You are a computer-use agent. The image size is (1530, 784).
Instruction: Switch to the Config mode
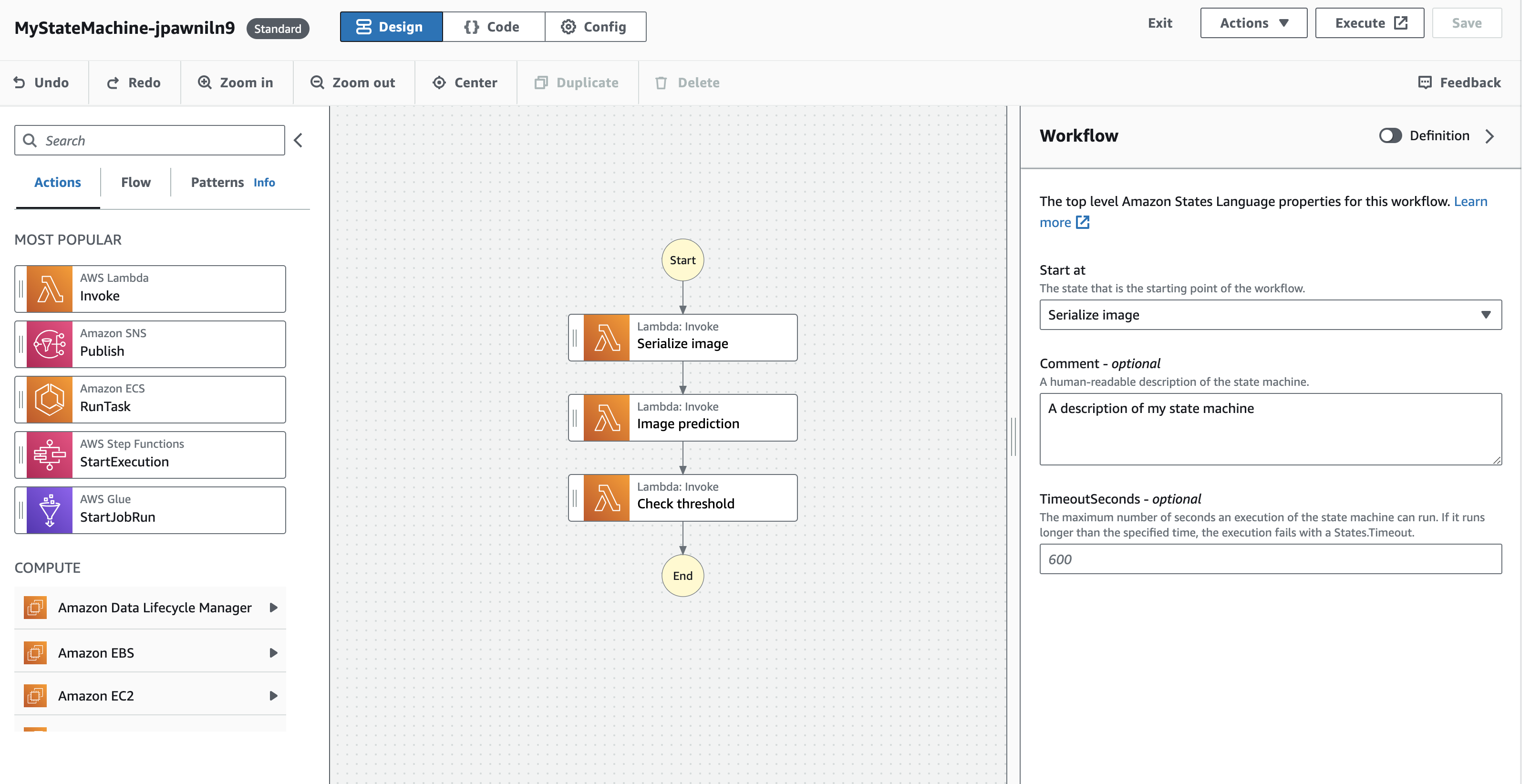(595, 27)
